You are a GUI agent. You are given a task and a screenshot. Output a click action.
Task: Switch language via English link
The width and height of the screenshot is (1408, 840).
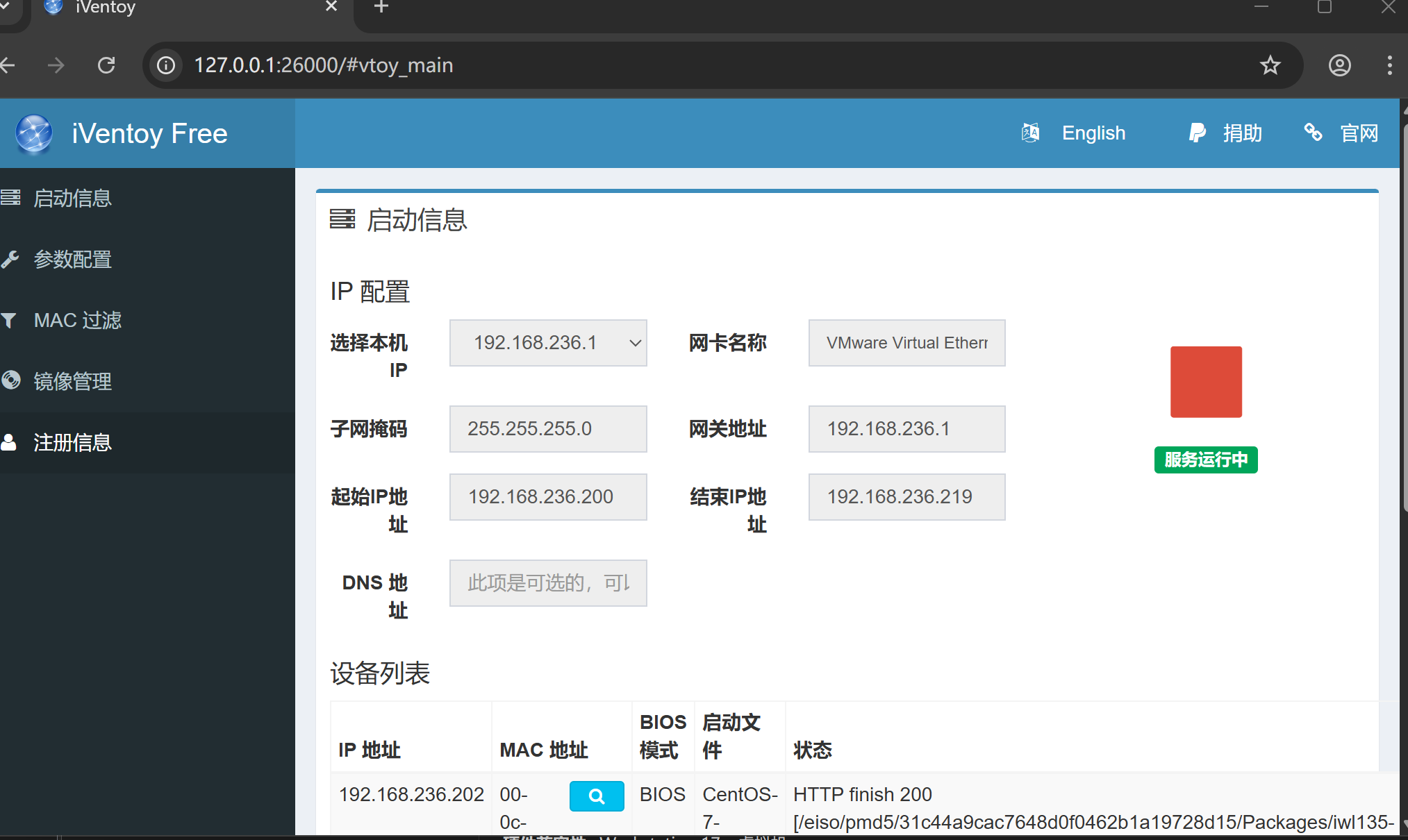coord(1093,133)
